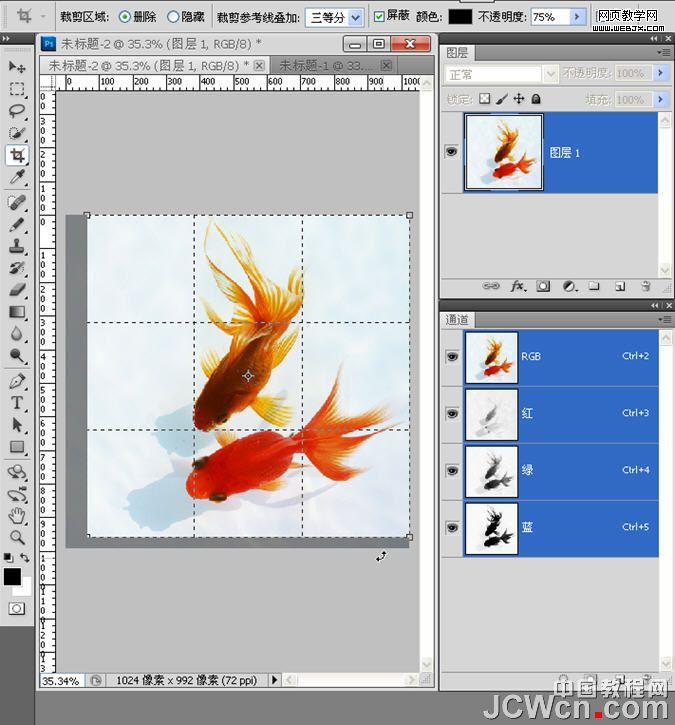Open layer fill 100% arrow
Viewport: 675px width, 725px height.
[x=660, y=99]
